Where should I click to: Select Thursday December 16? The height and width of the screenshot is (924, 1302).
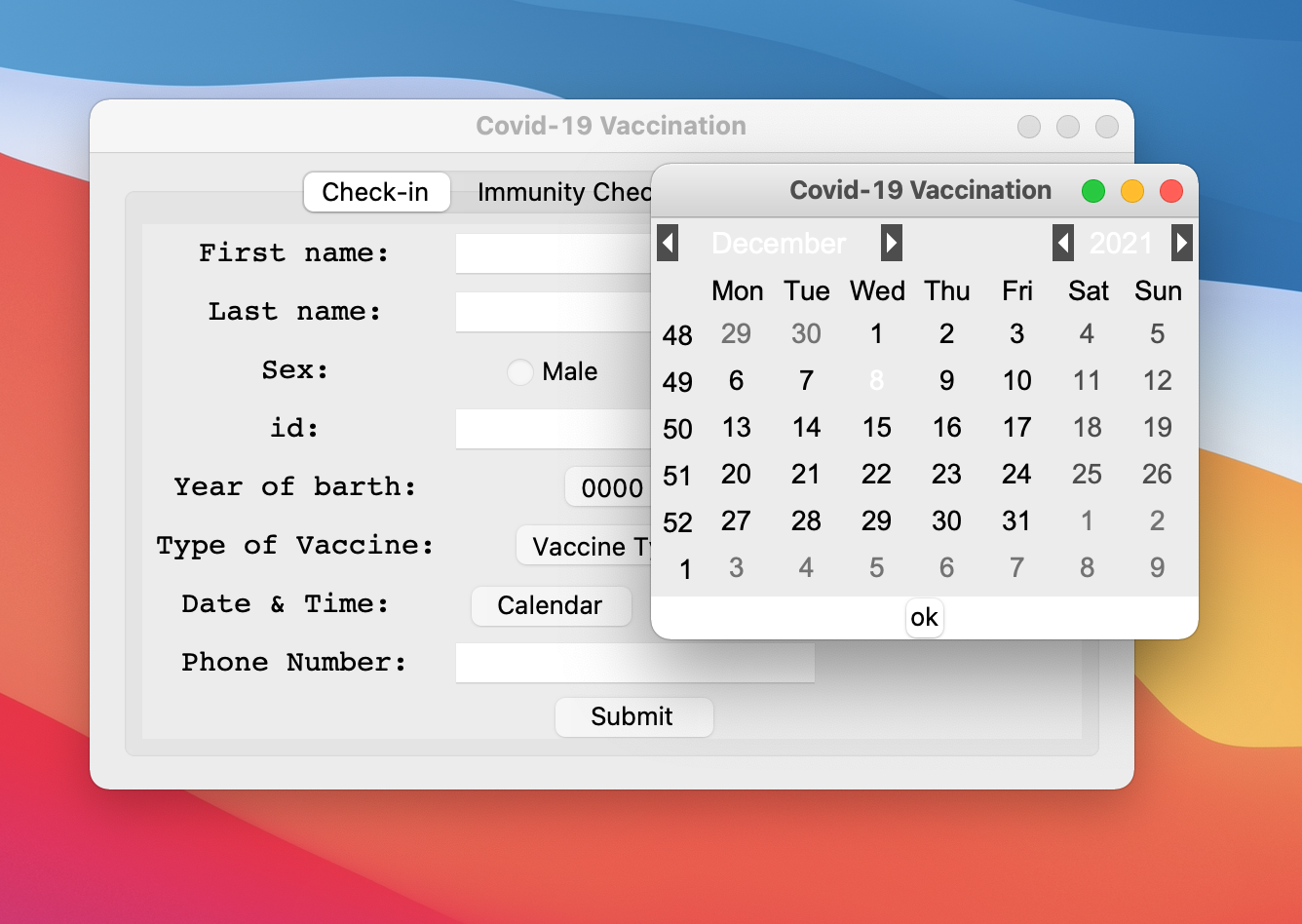pos(947,428)
